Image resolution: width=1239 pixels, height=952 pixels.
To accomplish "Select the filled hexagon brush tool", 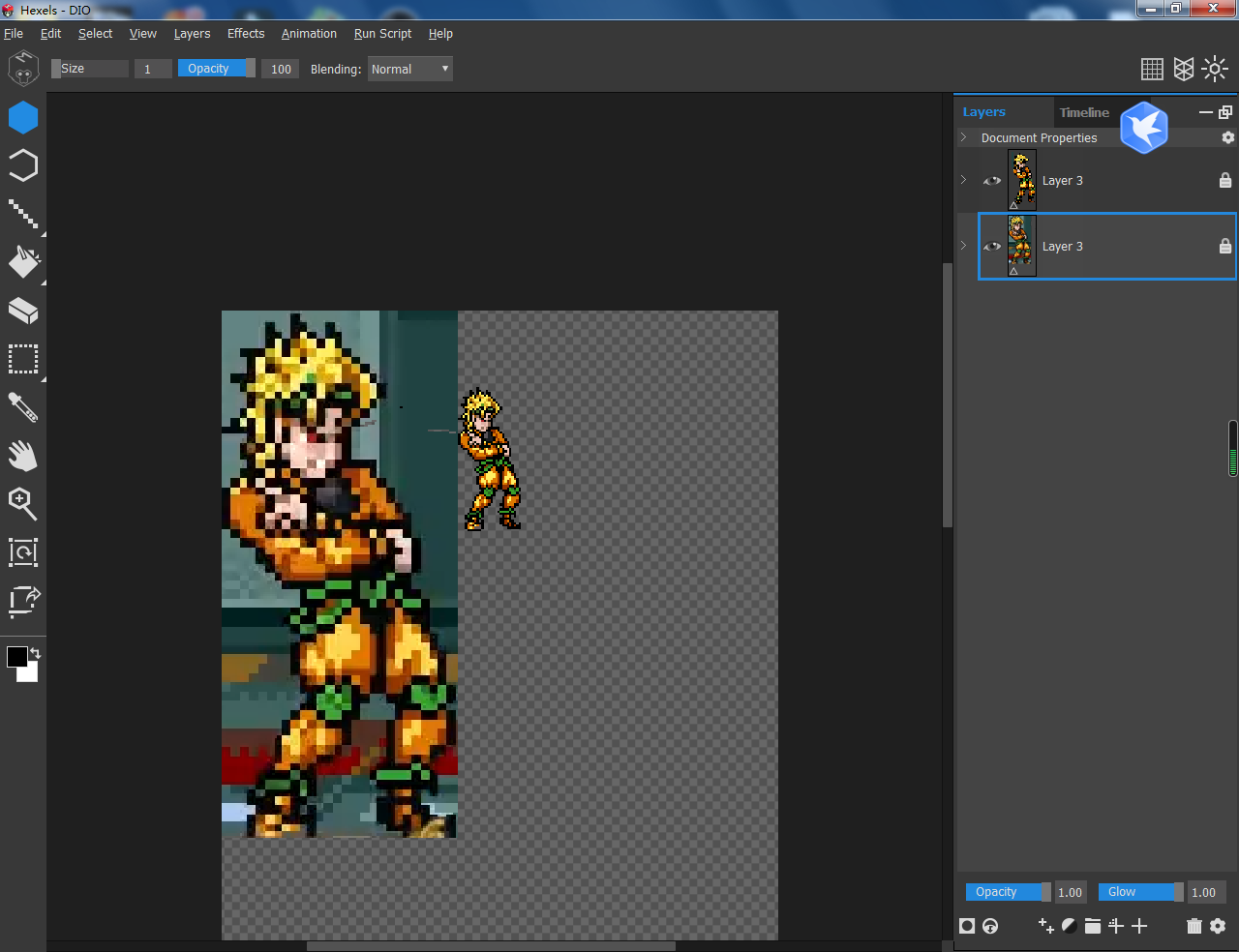I will pos(23,118).
